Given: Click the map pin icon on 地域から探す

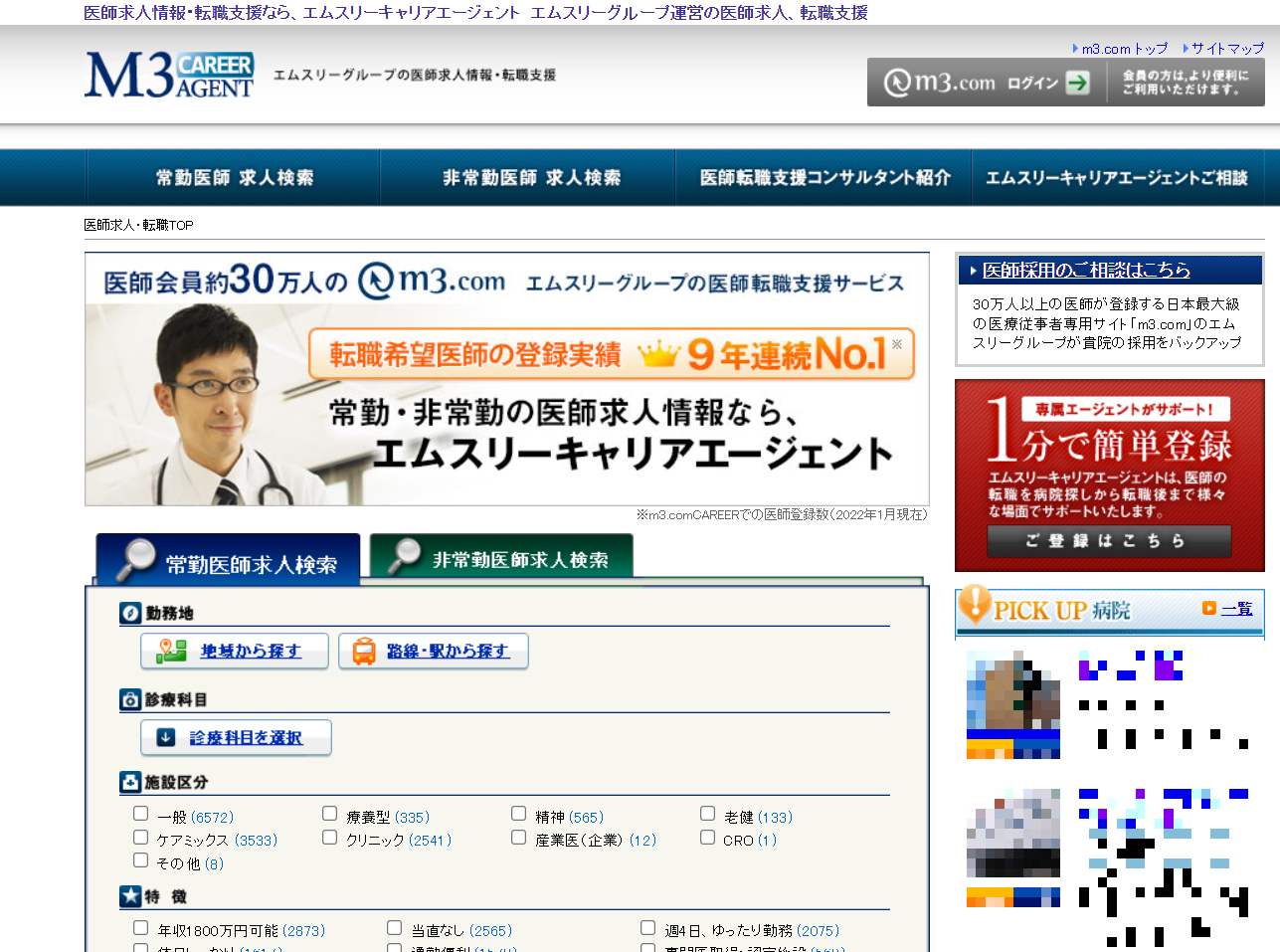Looking at the screenshot, I should pos(171,651).
